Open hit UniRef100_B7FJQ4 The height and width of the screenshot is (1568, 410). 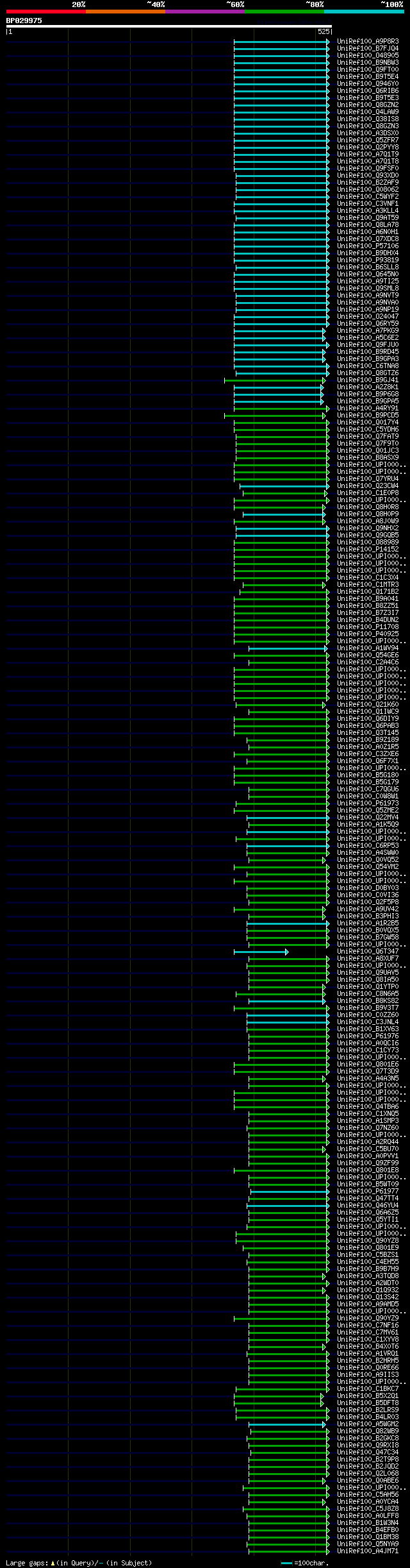pyautogui.click(x=368, y=49)
